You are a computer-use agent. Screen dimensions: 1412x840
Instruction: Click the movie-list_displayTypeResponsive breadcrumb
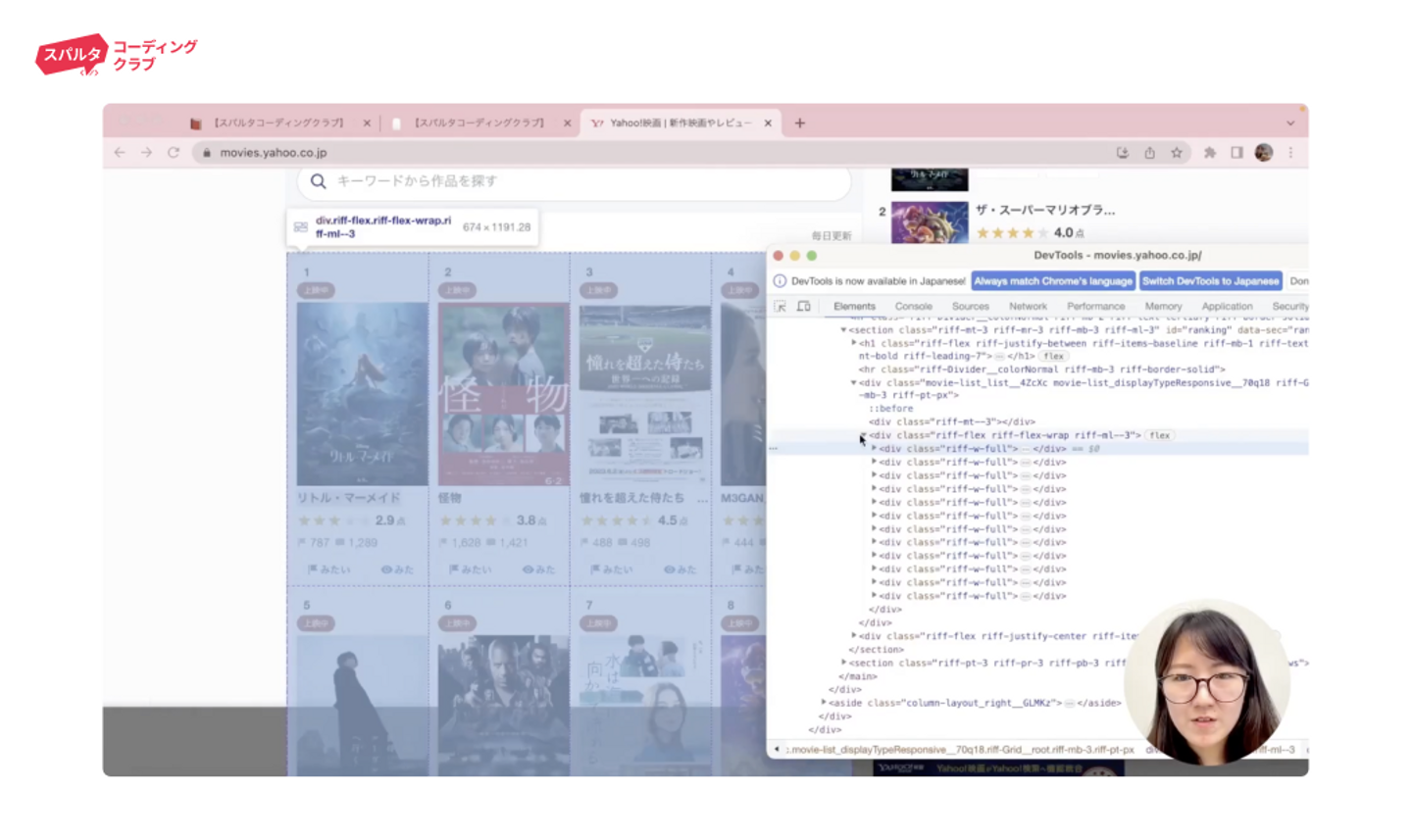coord(961,750)
